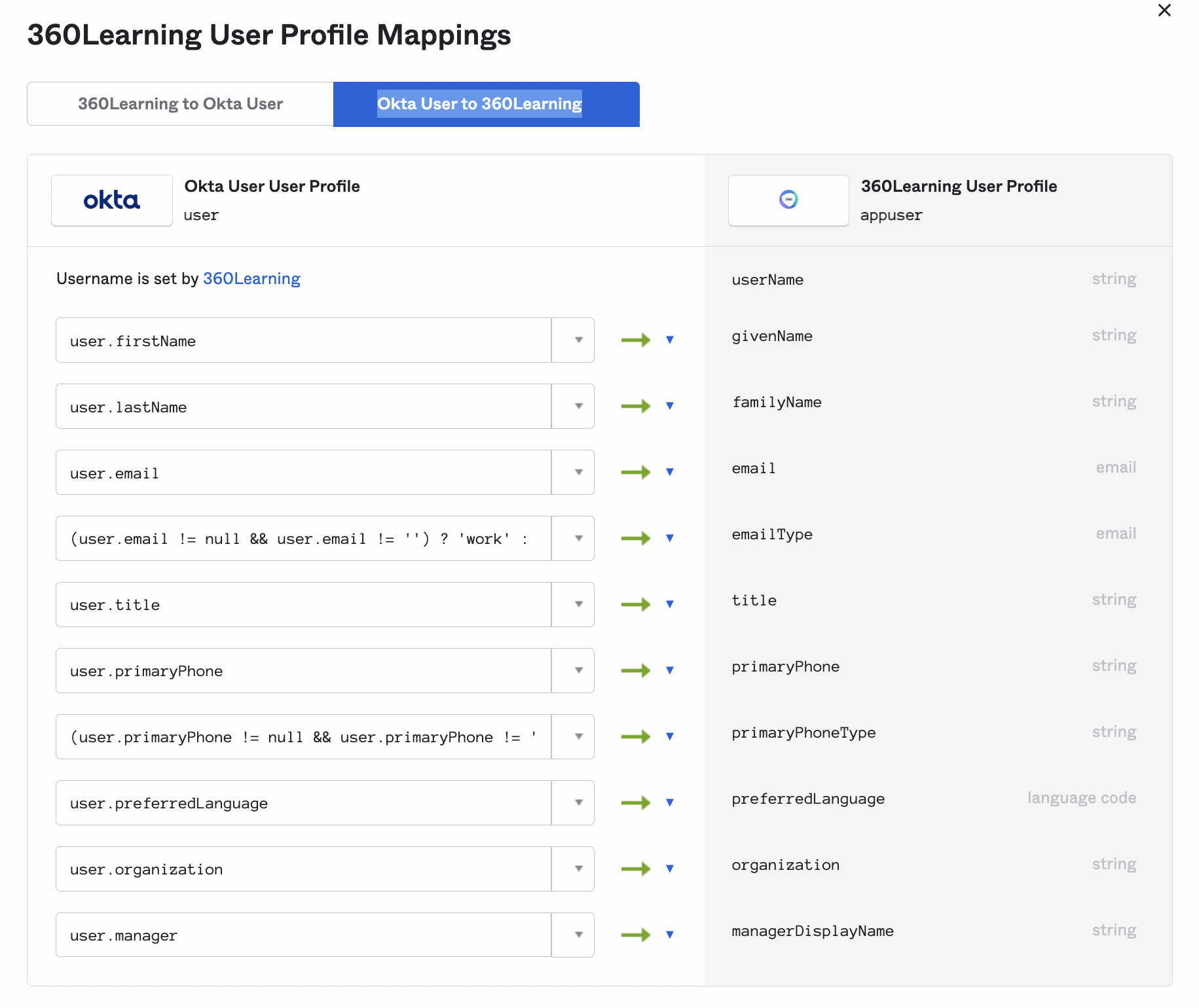Select the familyName attribute label
The height and width of the screenshot is (1008, 1199).
coord(777,402)
